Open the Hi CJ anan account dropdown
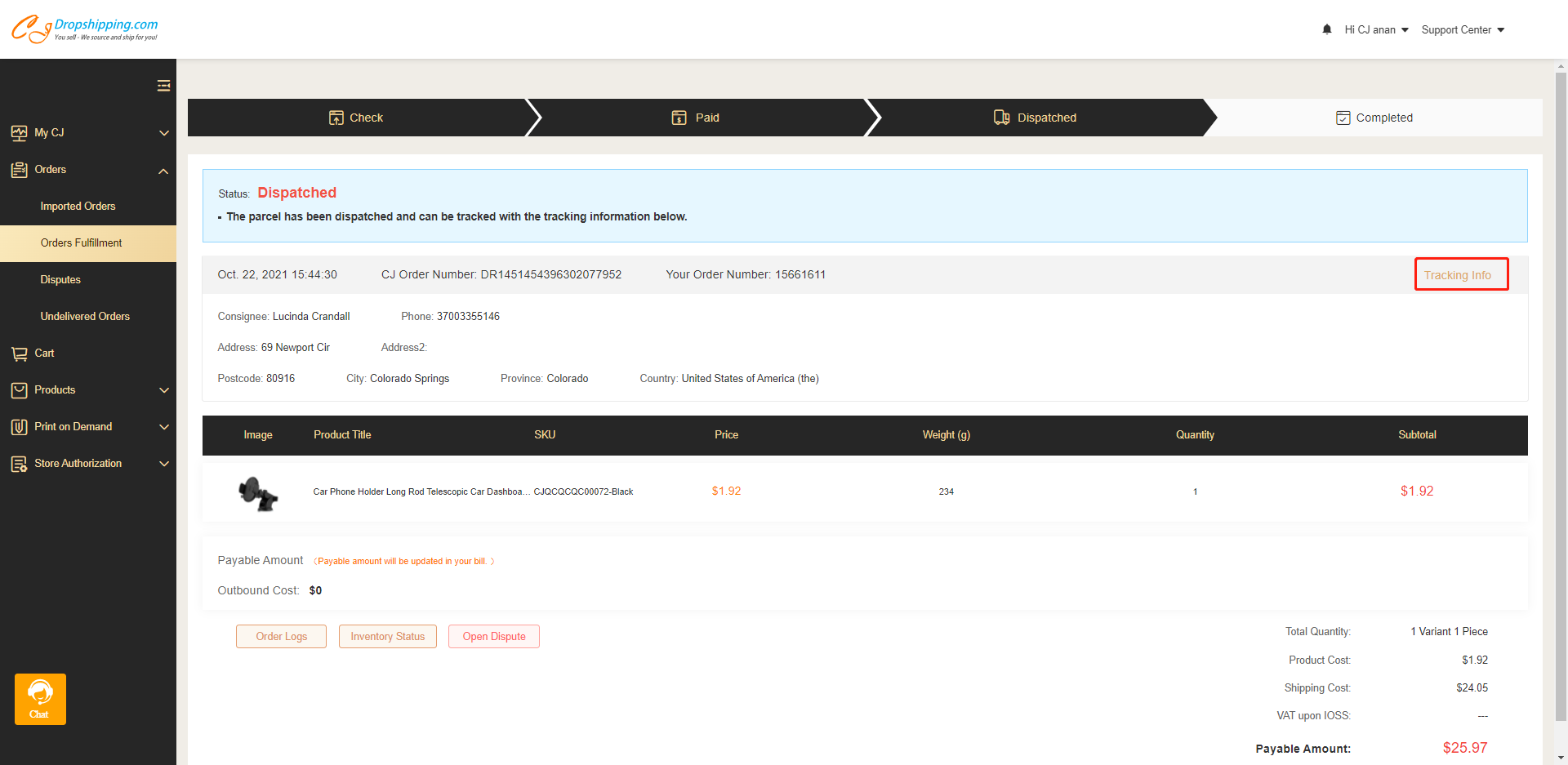 pos(1376,30)
